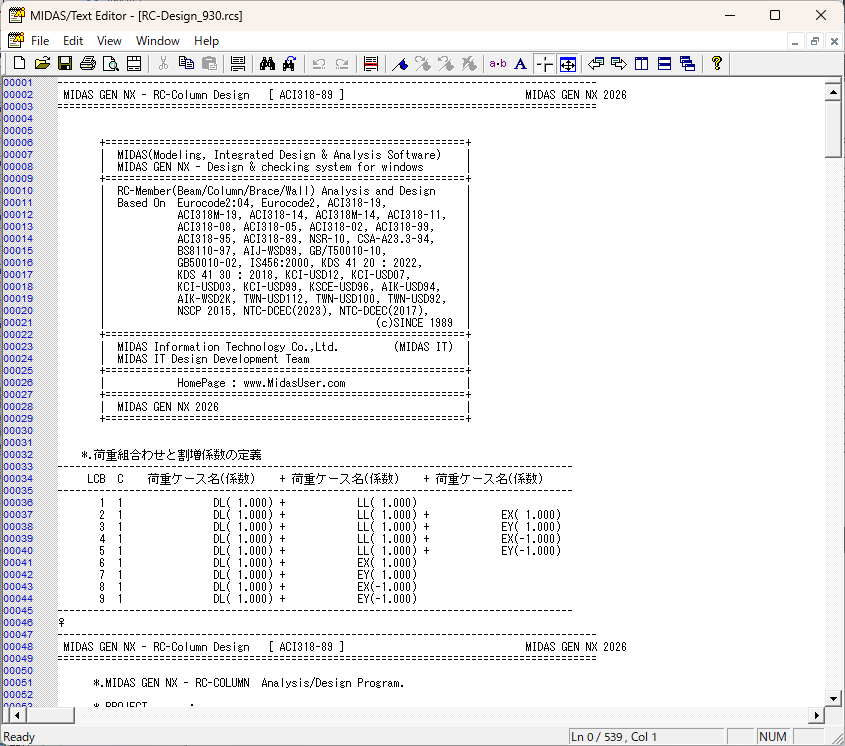This screenshot has height=746, width=845.
Task: Toggle bookmark with the blue flag icon
Action: point(400,64)
